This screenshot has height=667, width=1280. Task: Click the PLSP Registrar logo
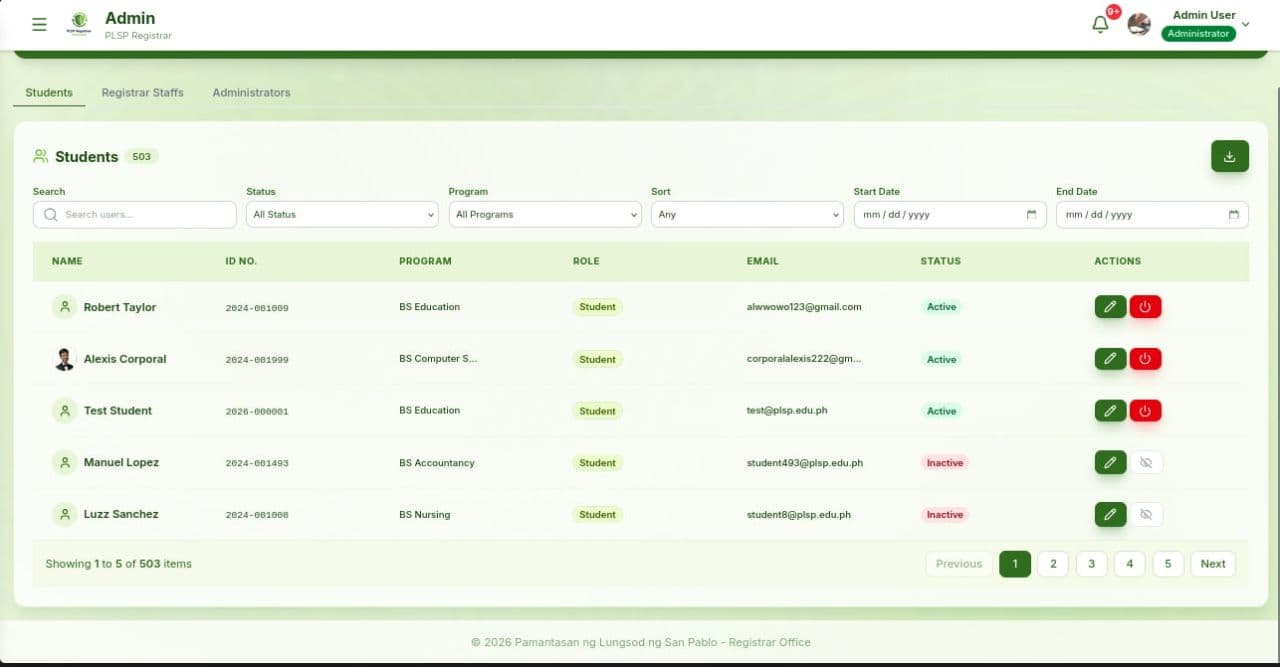(x=79, y=24)
